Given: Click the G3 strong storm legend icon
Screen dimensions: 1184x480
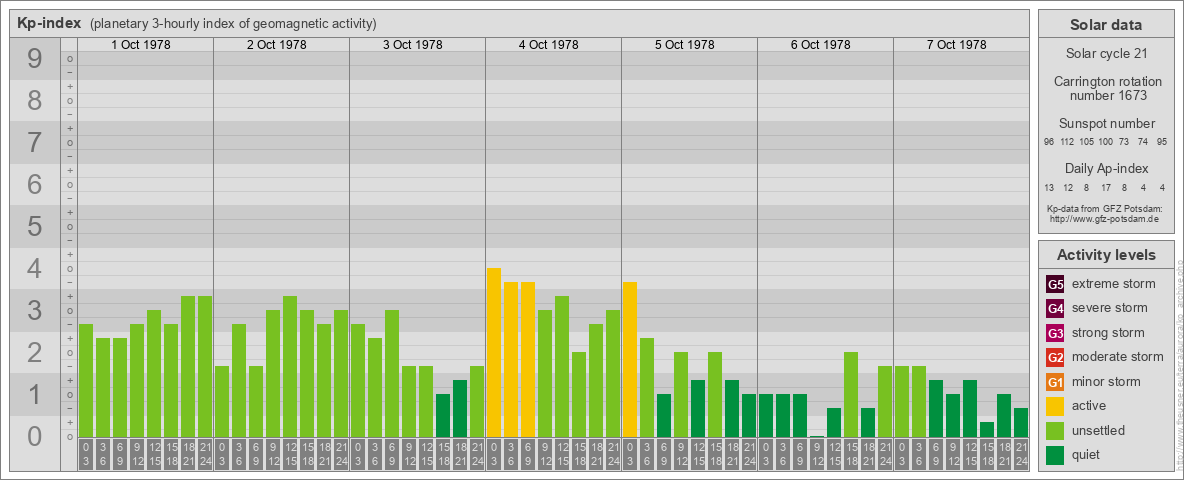Looking at the screenshot, I should 1056,333.
